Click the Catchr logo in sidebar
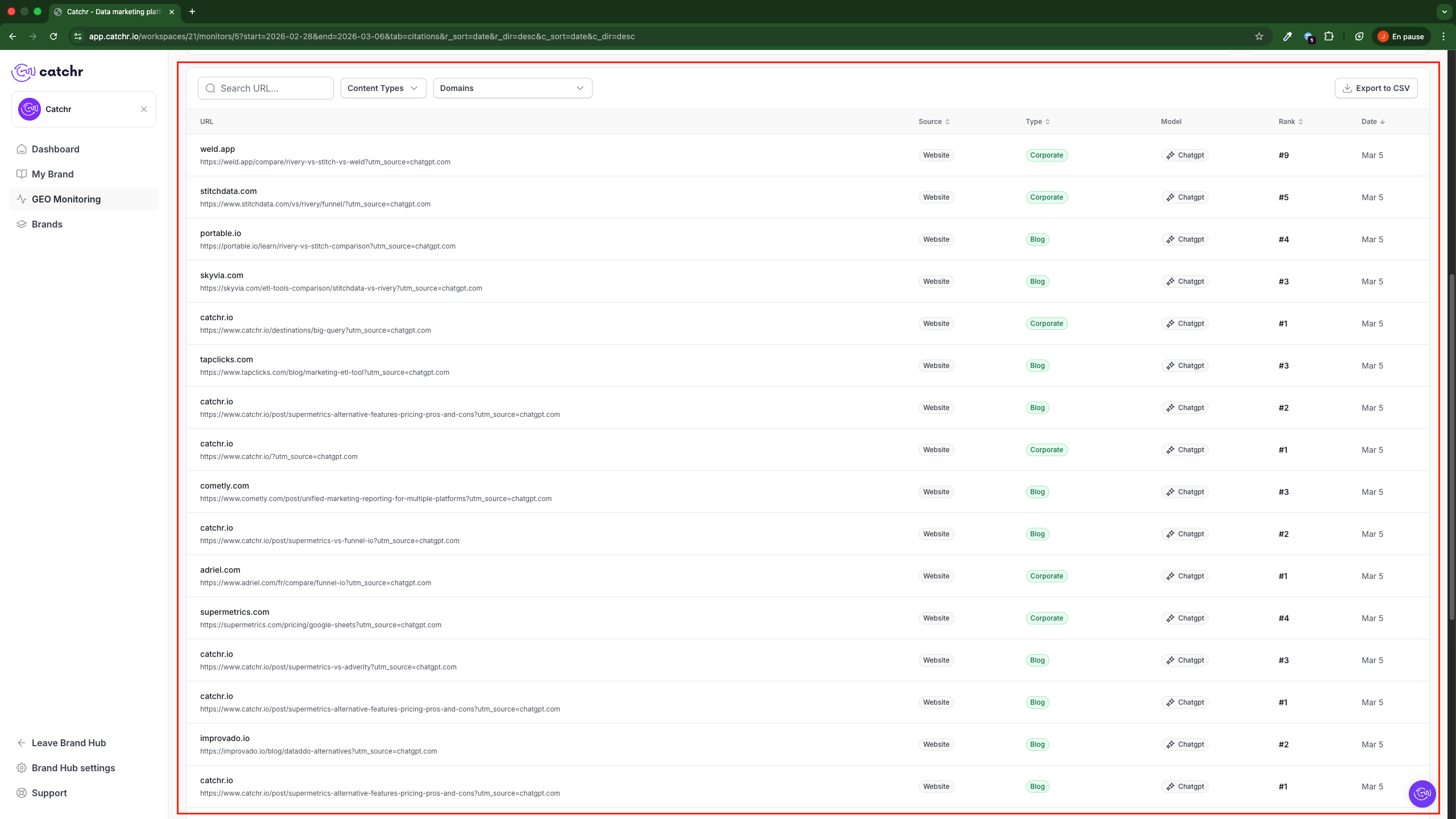The width and height of the screenshot is (1456, 819). [47, 72]
